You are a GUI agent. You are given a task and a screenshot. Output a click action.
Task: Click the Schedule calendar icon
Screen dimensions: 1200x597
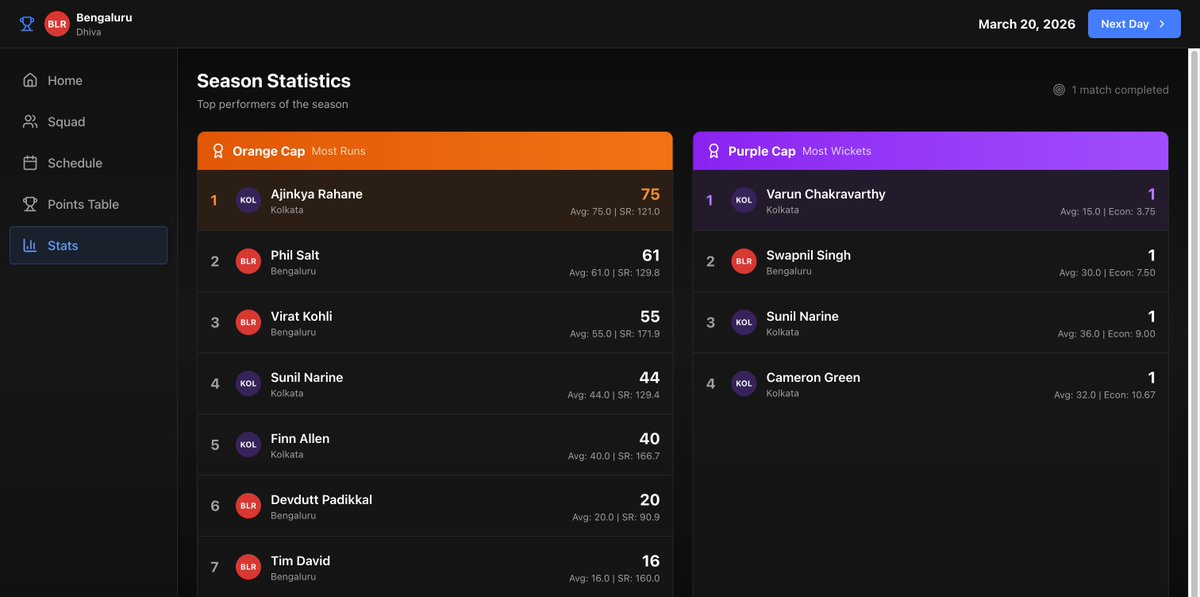coord(30,163)
